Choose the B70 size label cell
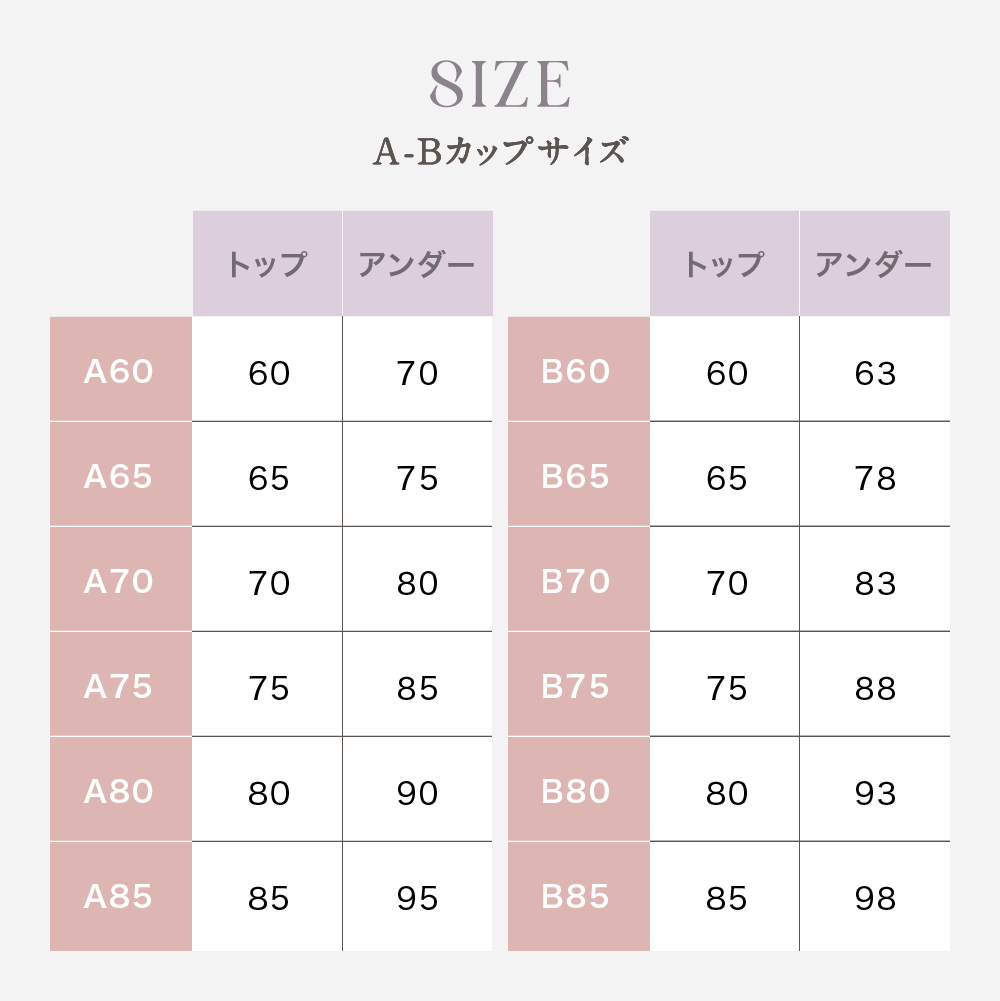Screen dimensions: 1000x1001 577,582
